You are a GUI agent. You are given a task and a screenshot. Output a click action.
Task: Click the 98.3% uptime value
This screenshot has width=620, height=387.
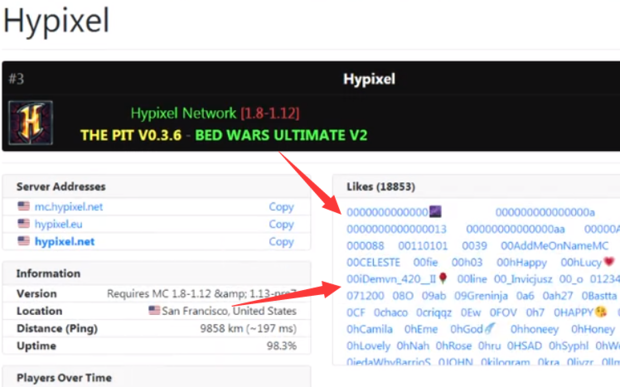point(281,346)
